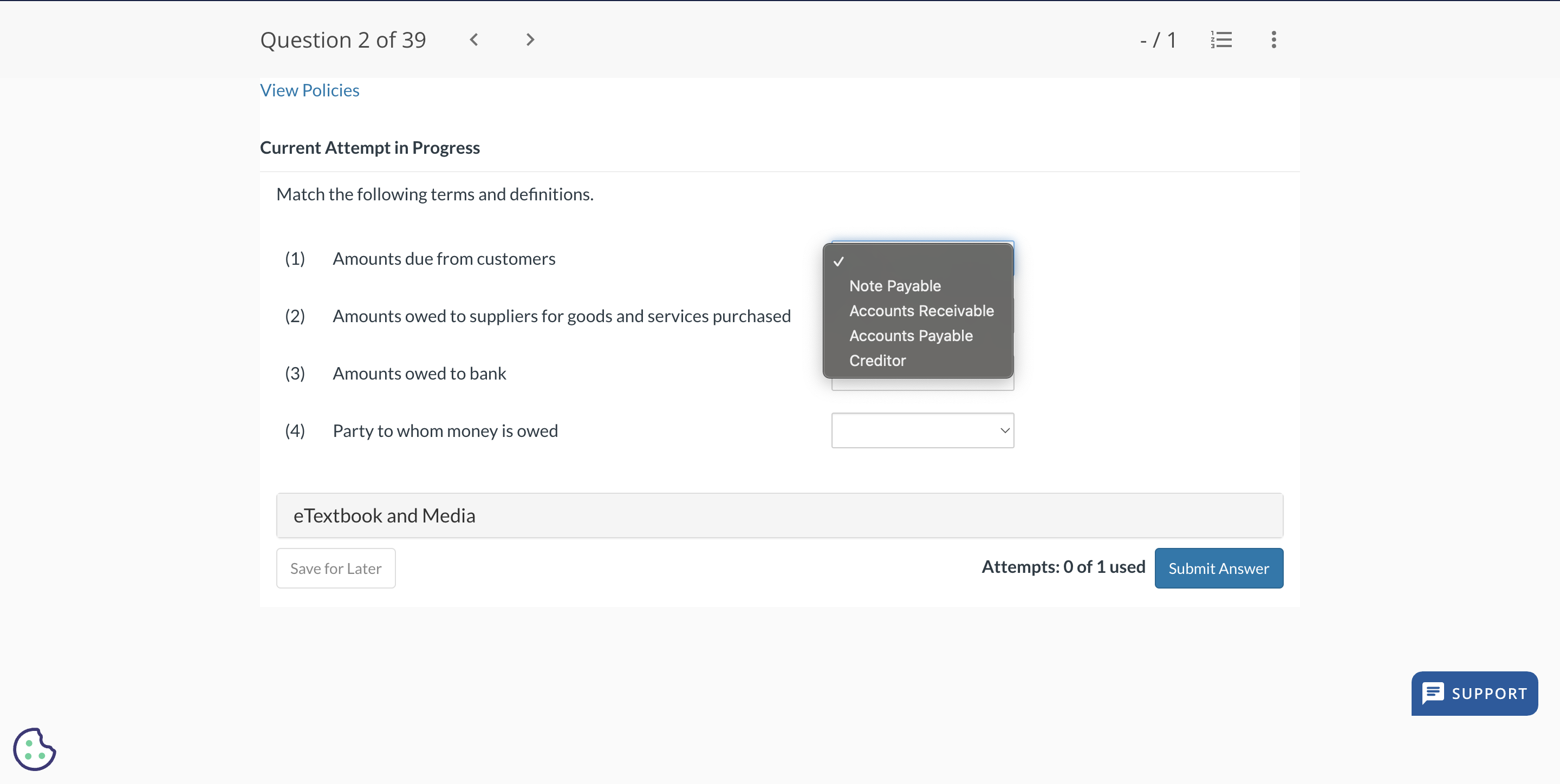The width and height of the screenshot is (1560, 784).
Task: Click the Submit Answer button
Action: 1218,568
